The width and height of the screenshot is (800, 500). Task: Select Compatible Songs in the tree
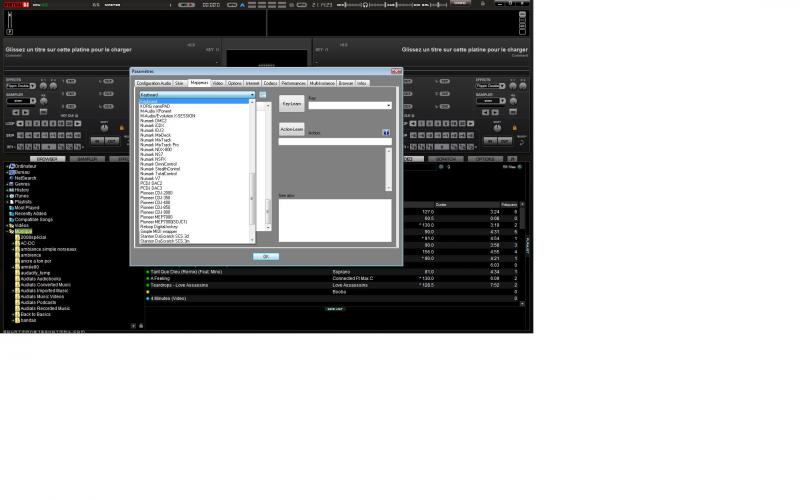(33, 219)
